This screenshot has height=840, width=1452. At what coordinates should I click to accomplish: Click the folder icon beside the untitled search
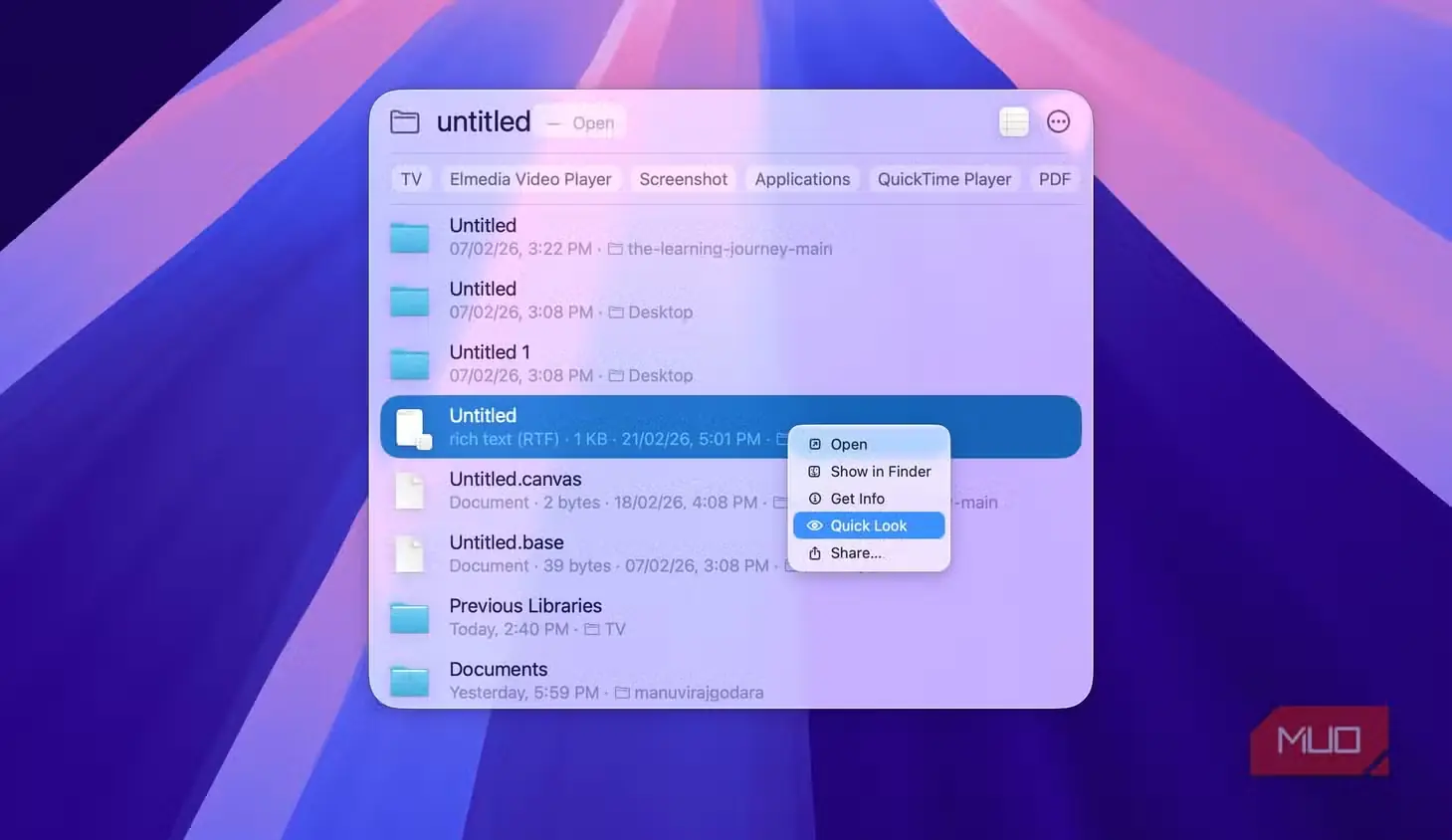pos(404,122)
